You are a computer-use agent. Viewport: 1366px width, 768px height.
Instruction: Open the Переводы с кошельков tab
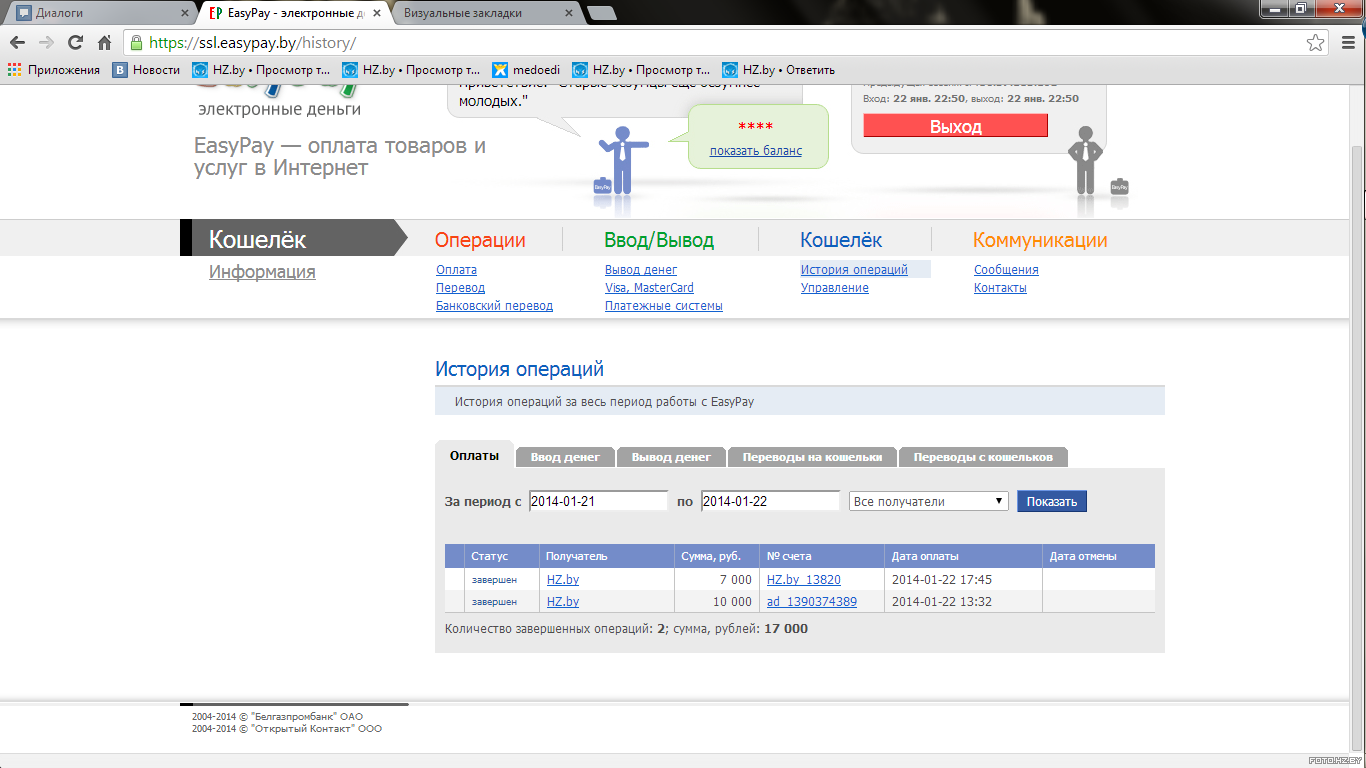983,457
